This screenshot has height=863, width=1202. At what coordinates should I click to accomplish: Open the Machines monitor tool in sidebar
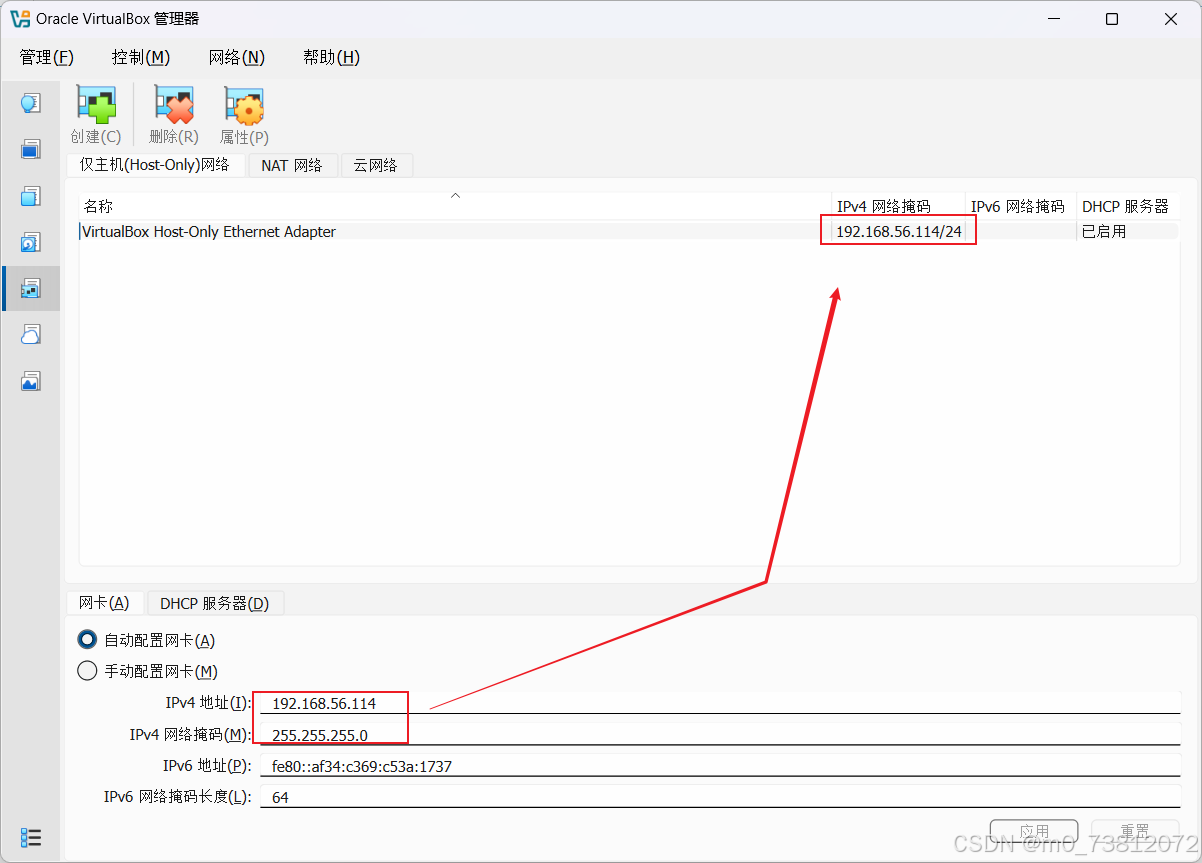coord(31,150)
